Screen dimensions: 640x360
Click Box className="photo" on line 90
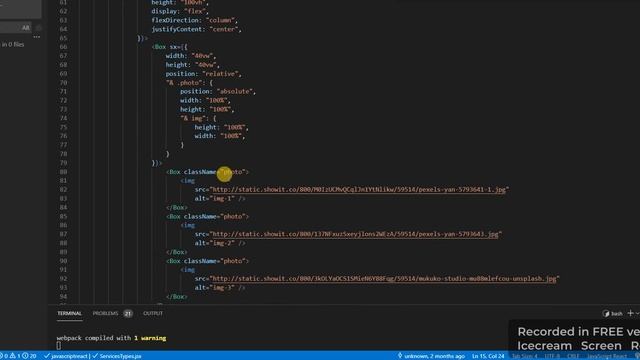207,261
